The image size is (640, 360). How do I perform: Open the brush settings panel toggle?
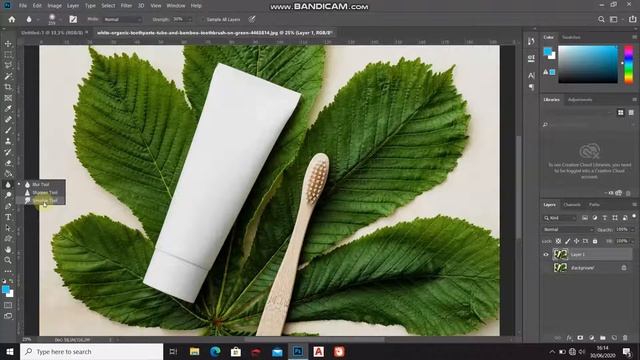click(x=73, y=19)
